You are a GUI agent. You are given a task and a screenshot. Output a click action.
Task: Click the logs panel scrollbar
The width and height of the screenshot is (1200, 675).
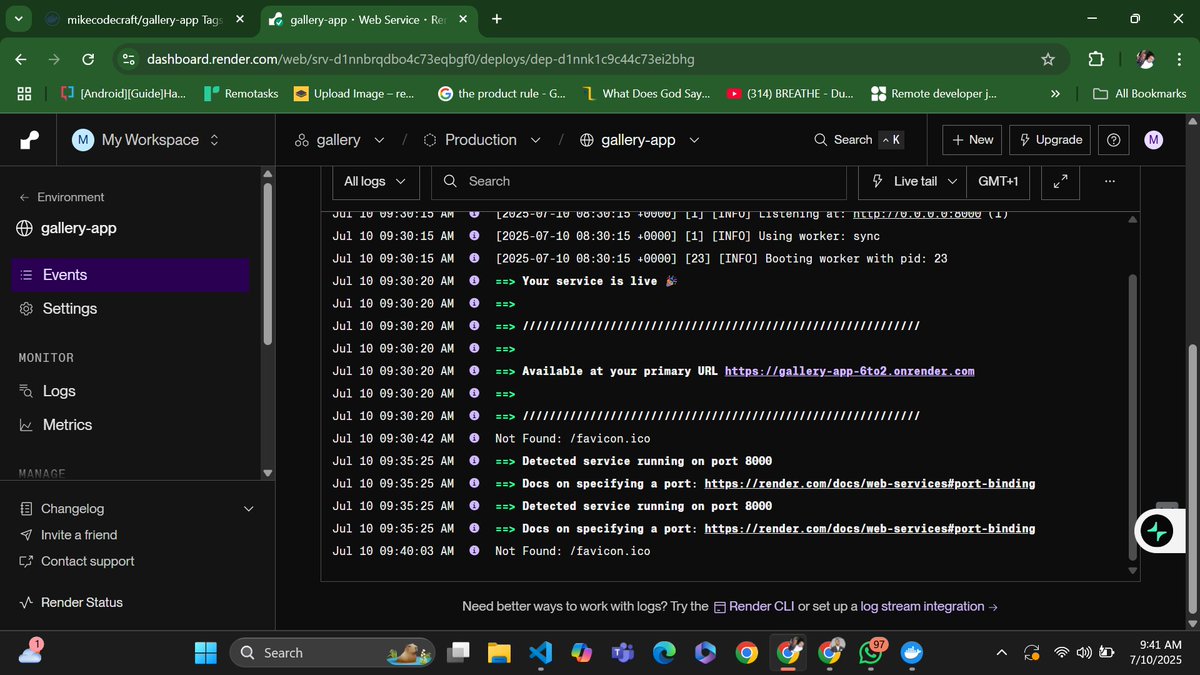1132,416
